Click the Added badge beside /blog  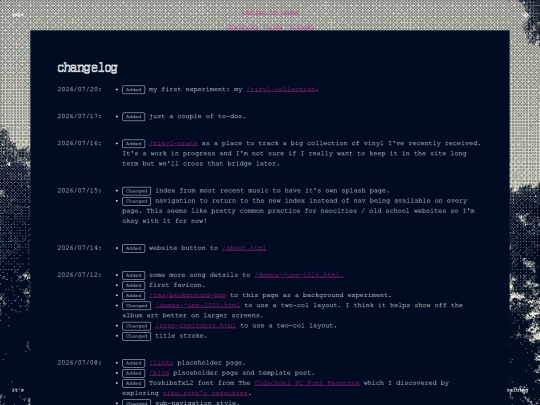pyautogui.click(x=134, y=373)
